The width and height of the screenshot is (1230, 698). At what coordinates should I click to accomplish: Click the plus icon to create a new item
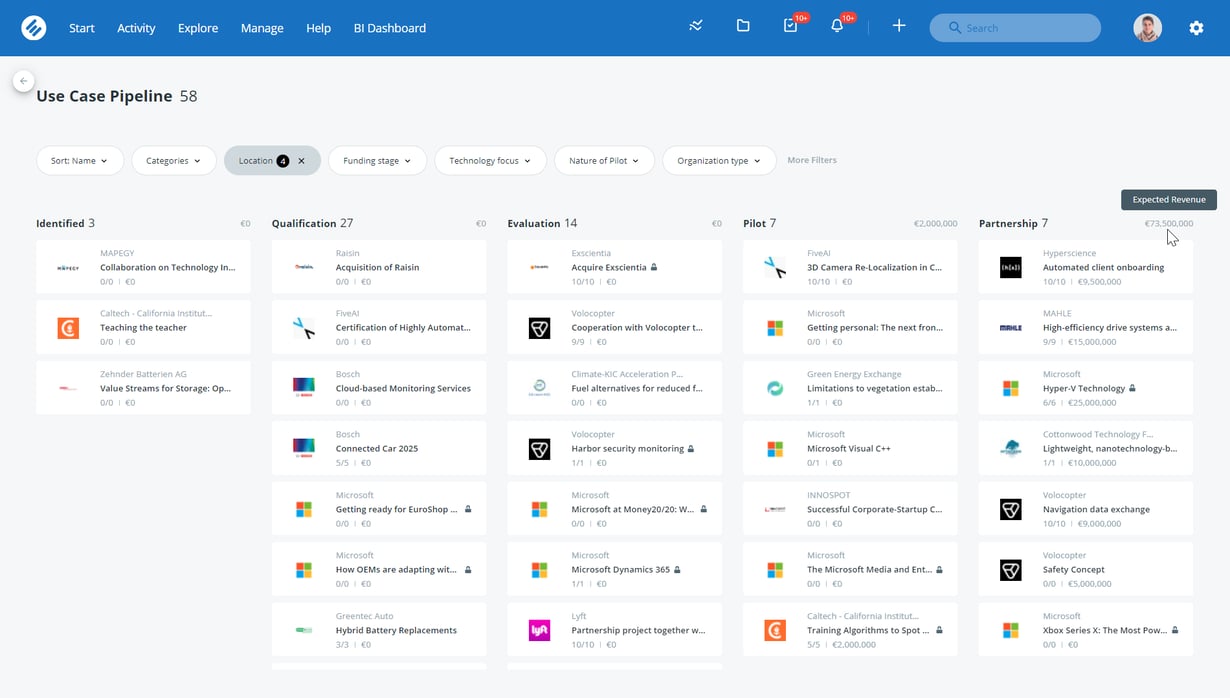click(x=898, y=26)
